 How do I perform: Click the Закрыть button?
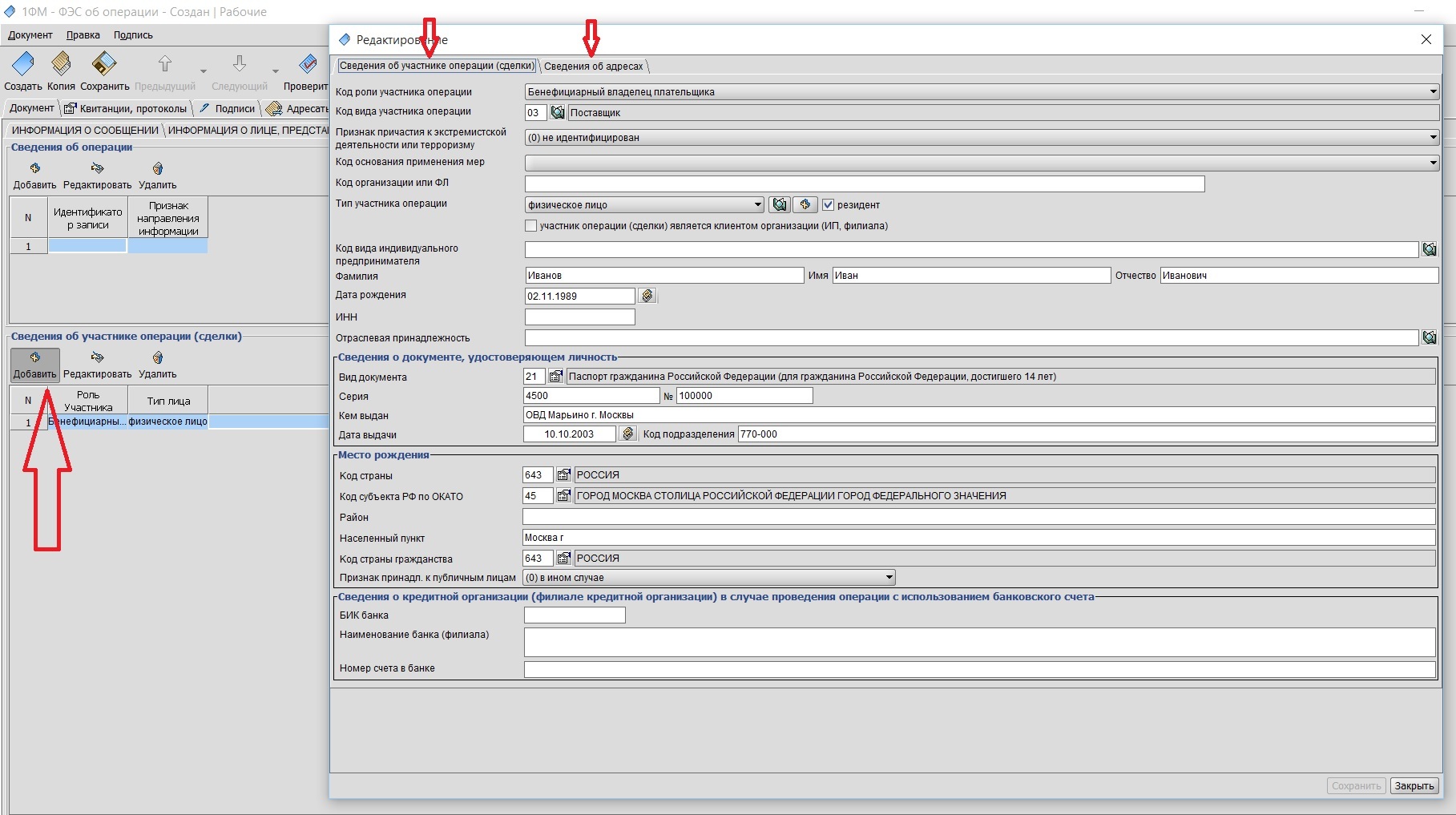[1414, 786]
